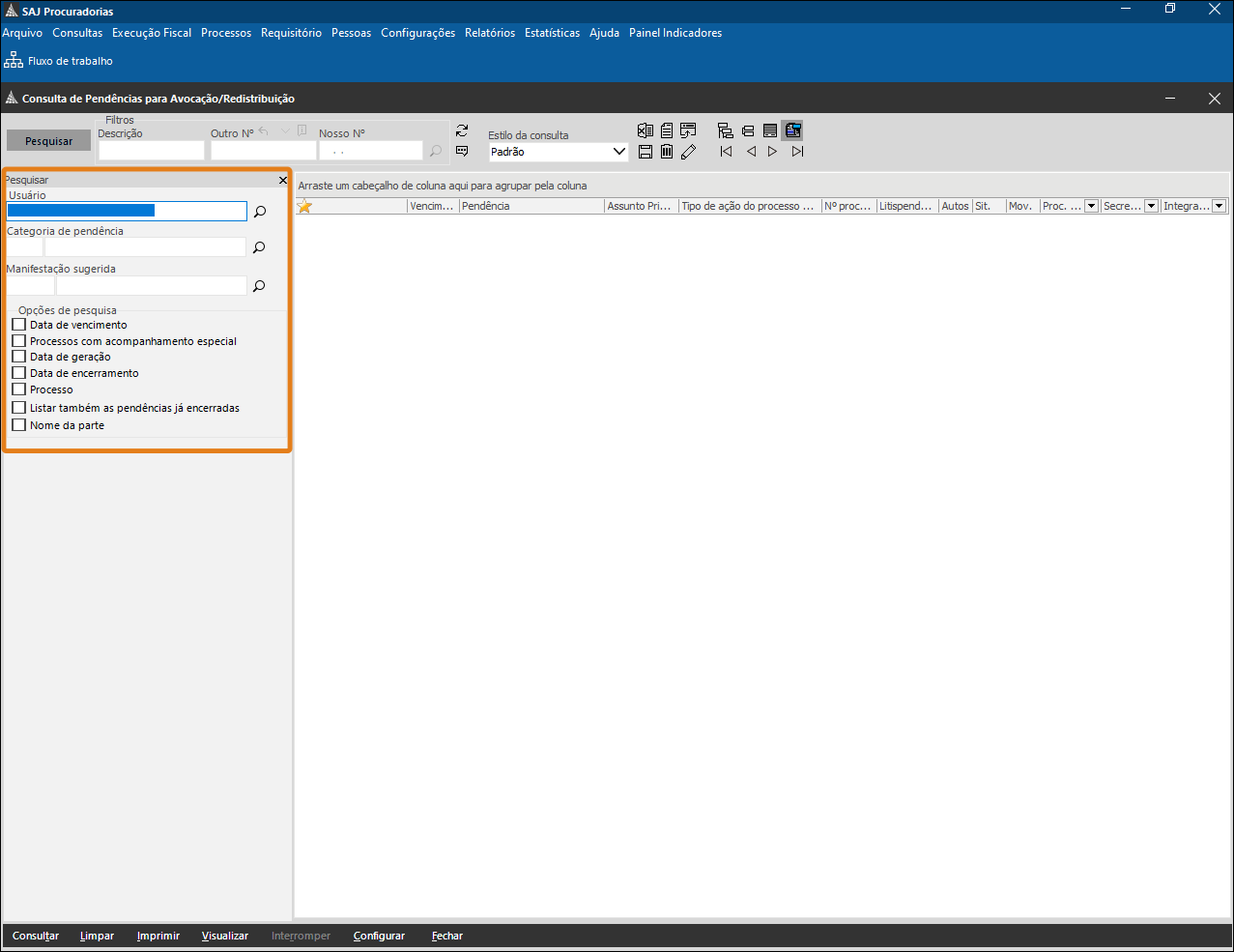Check Processos com acompanhamento especial
Image resolution: width=1234 pixels, height=952 pixels.
tap(18, 341)
